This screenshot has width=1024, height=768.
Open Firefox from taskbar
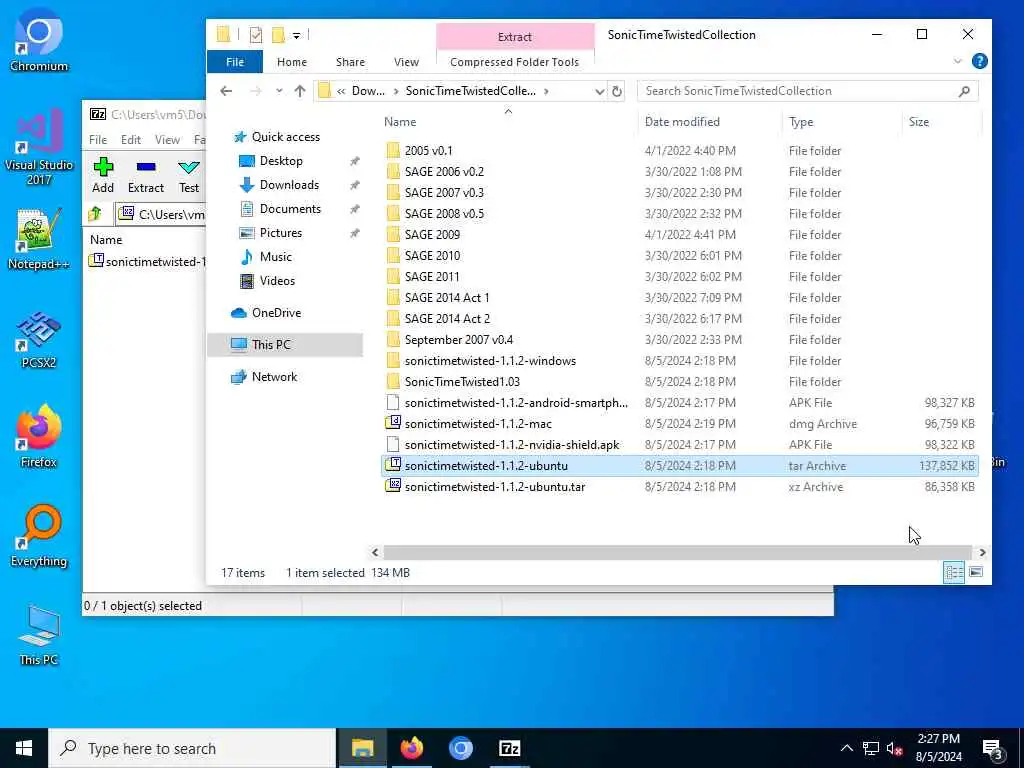411,748
